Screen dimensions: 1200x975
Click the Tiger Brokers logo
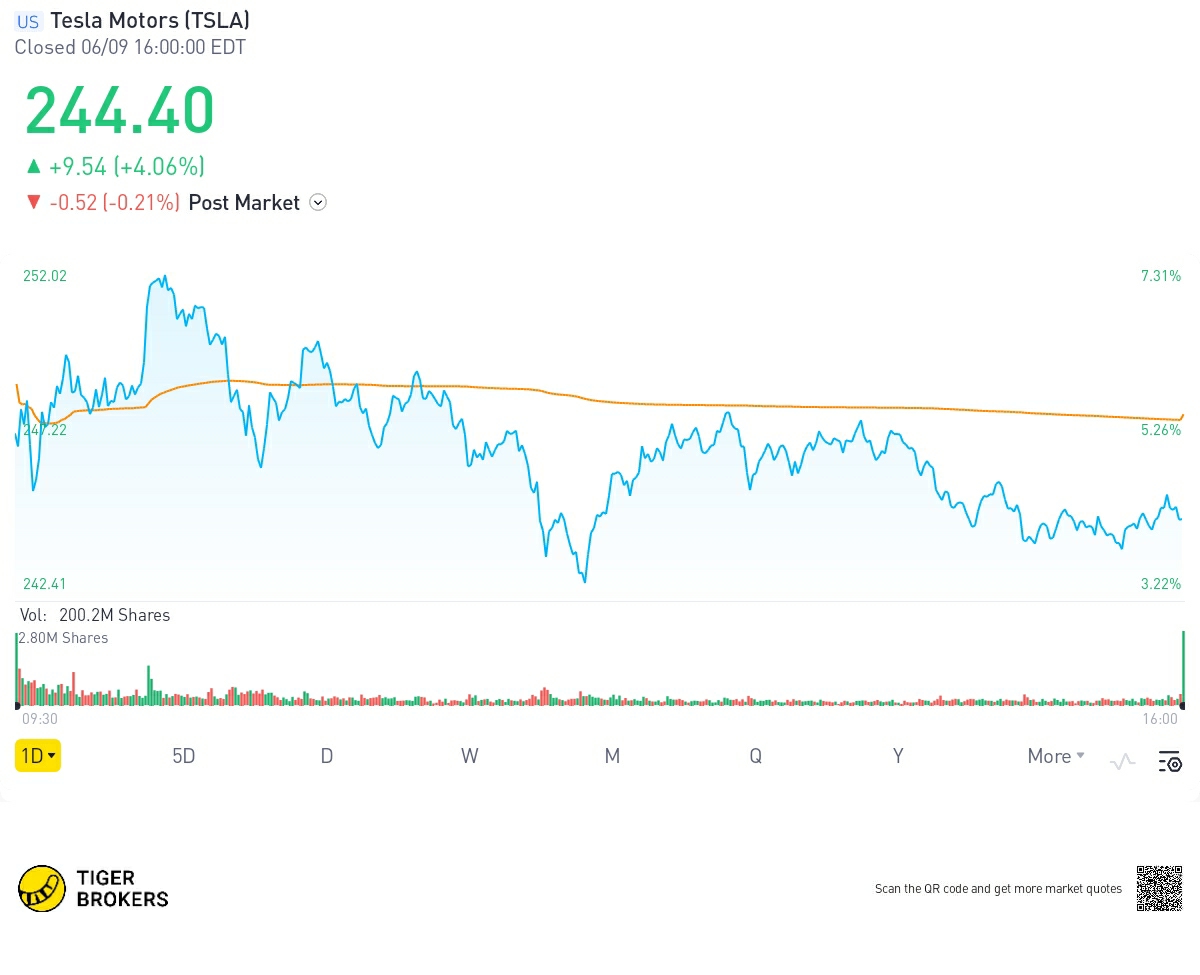click(x=94, y=888)
